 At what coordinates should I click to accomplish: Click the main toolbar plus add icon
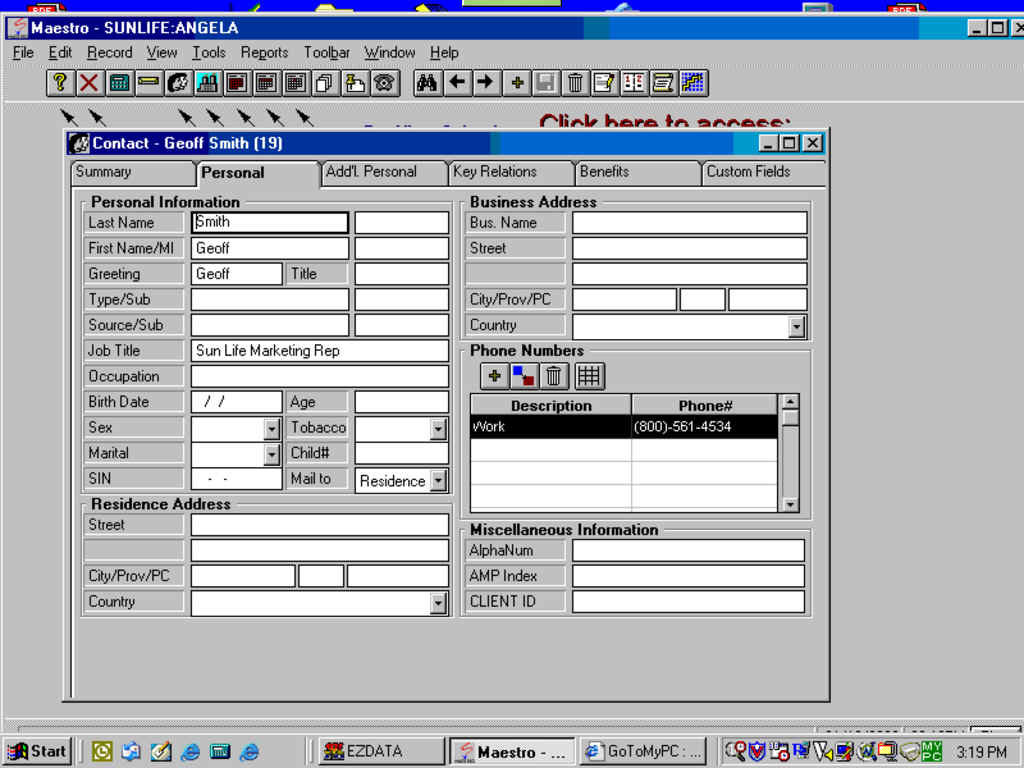coord(517,83)
